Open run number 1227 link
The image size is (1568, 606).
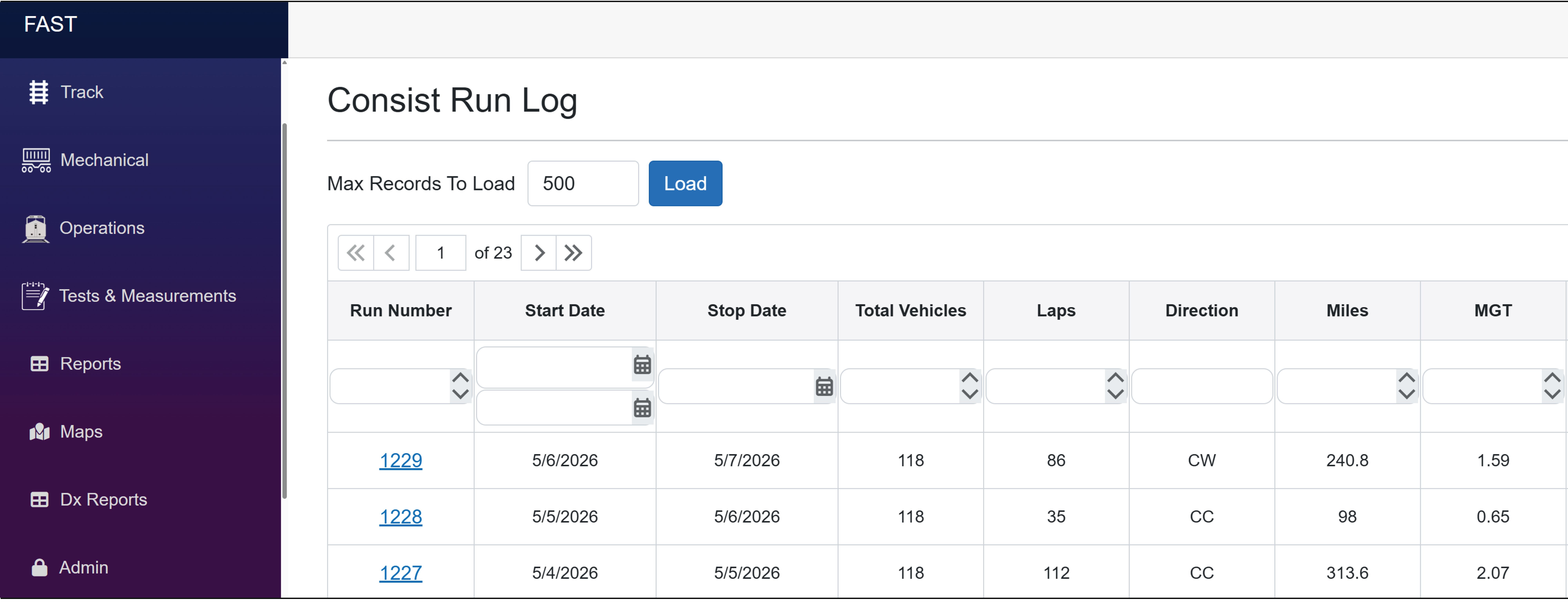click(400, 573)
